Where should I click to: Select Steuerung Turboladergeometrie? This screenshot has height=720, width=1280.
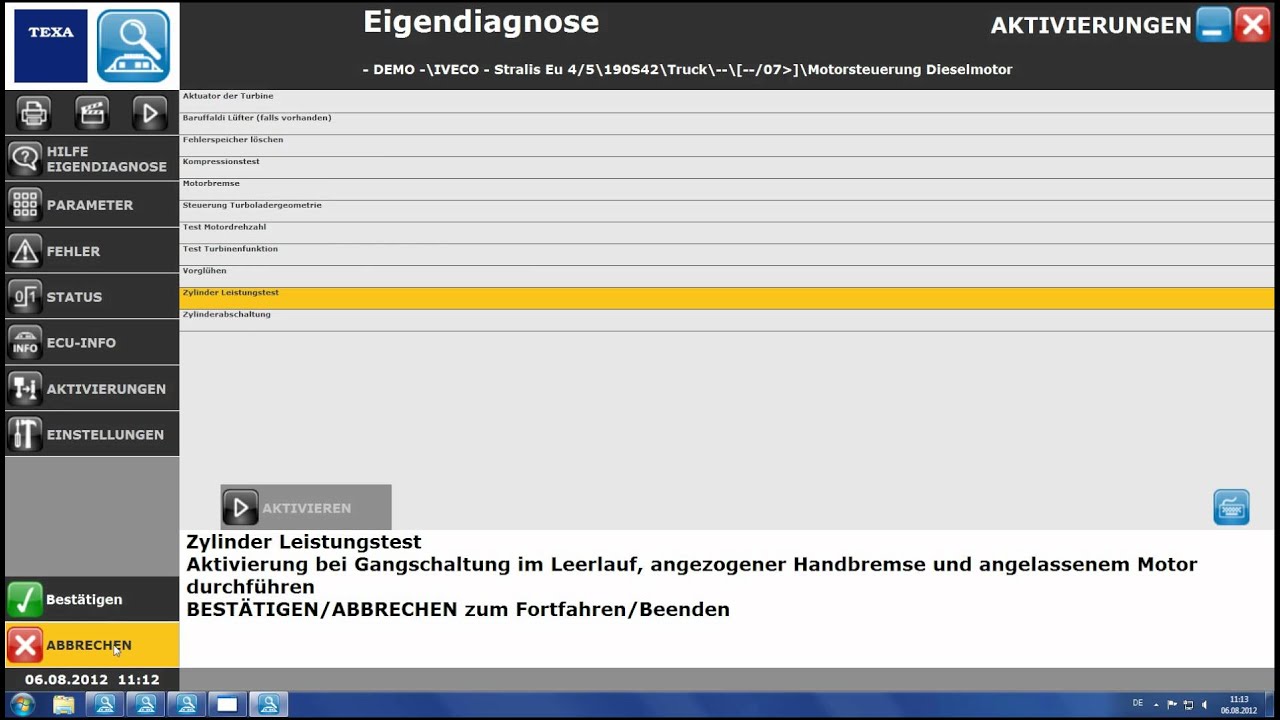[727, 211]
